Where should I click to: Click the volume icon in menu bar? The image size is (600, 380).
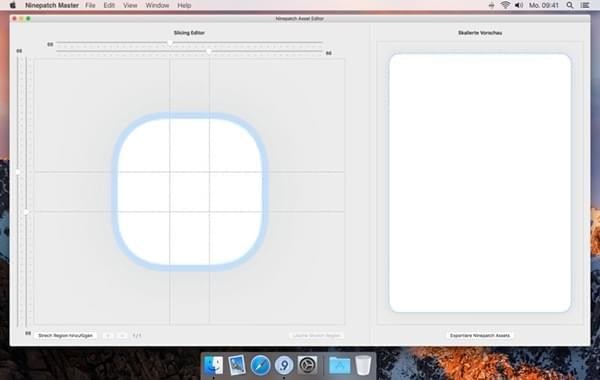tap(519, 5)
